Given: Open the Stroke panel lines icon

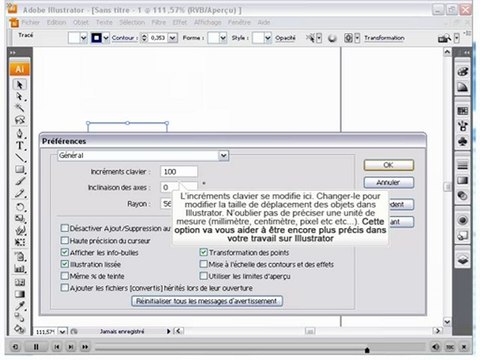Looking at the screenshot, I should tap(463, 165).
